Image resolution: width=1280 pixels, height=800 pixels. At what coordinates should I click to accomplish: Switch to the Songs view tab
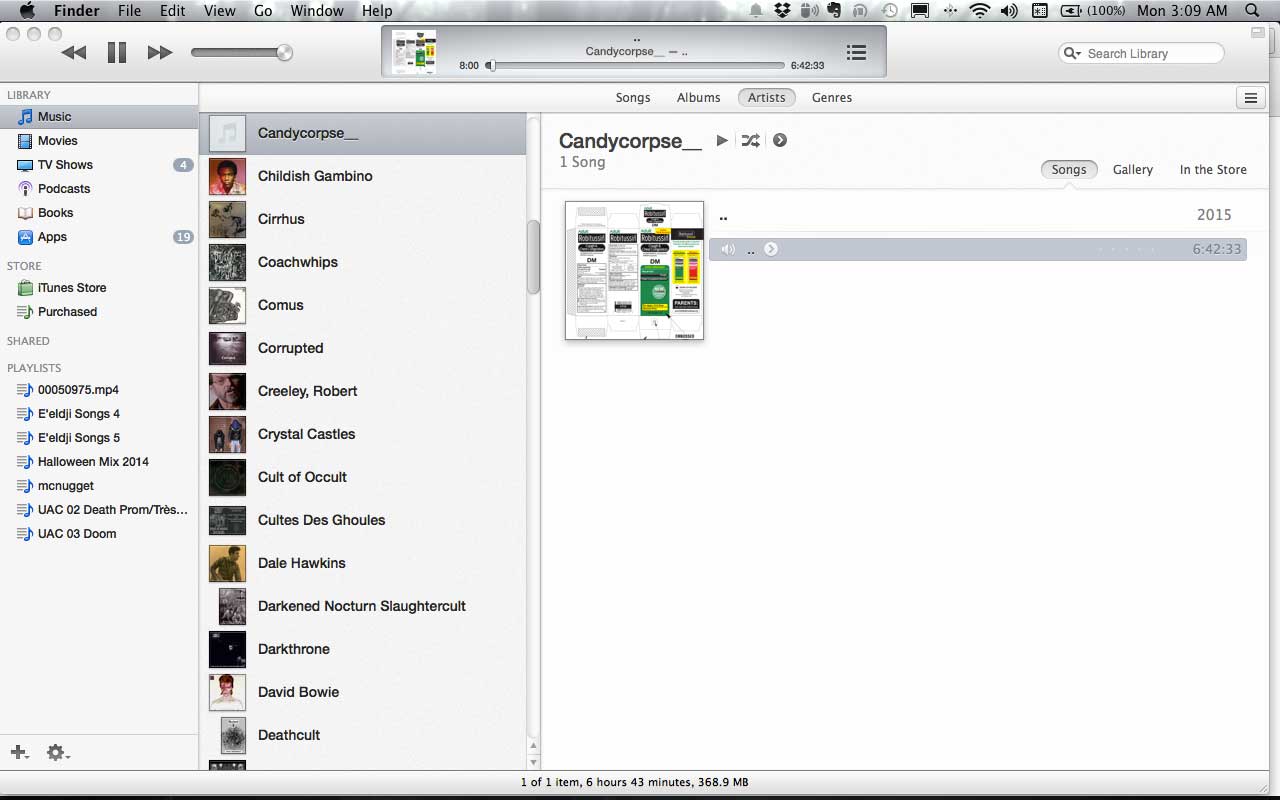coord(633,97)
